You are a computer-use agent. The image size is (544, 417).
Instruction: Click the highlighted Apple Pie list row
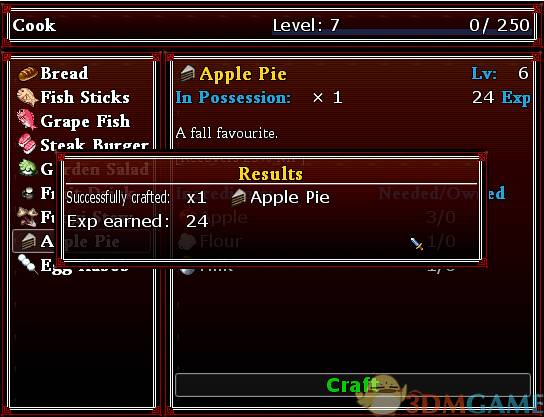click(82, 241)
